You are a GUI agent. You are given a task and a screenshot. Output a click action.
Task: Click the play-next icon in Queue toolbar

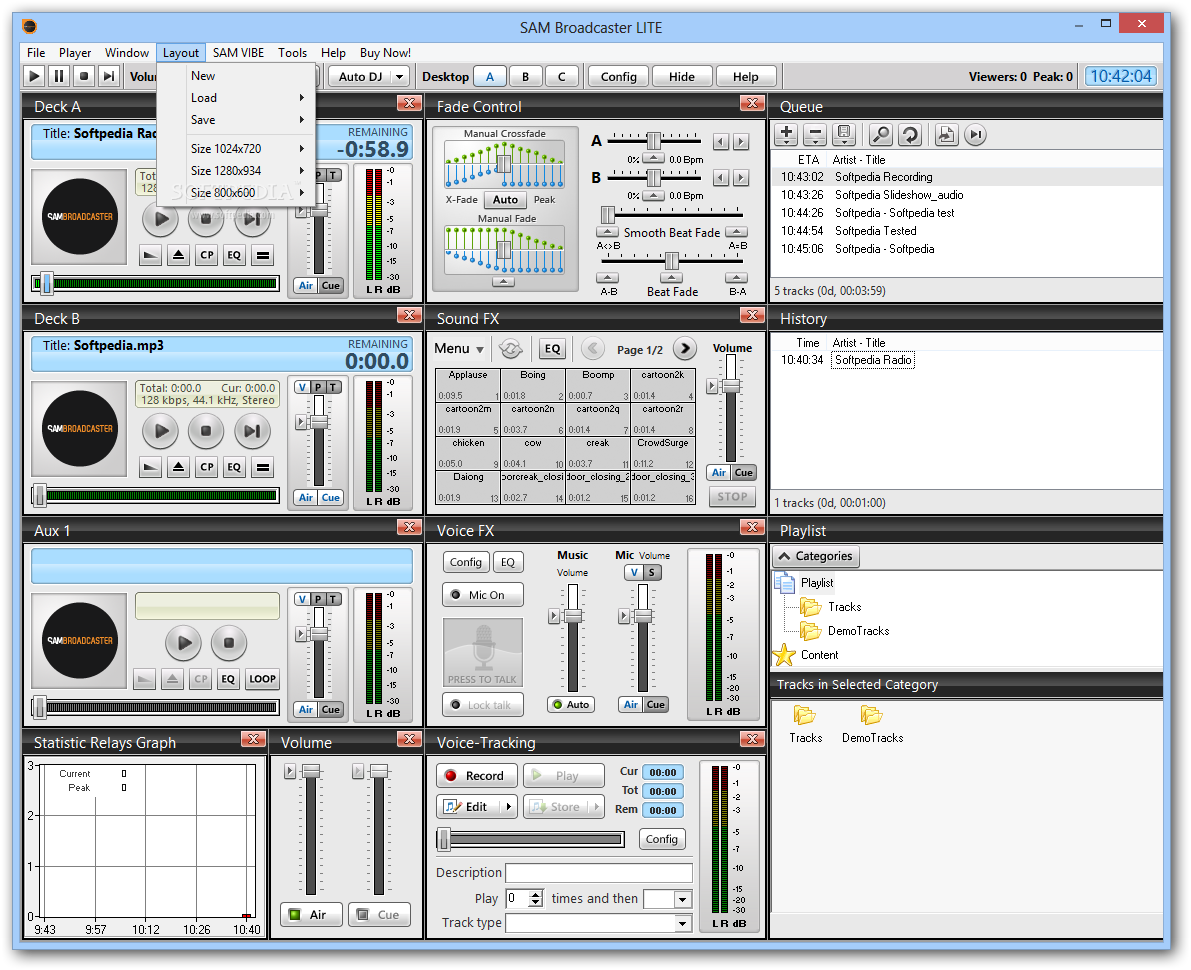[975, 135]
